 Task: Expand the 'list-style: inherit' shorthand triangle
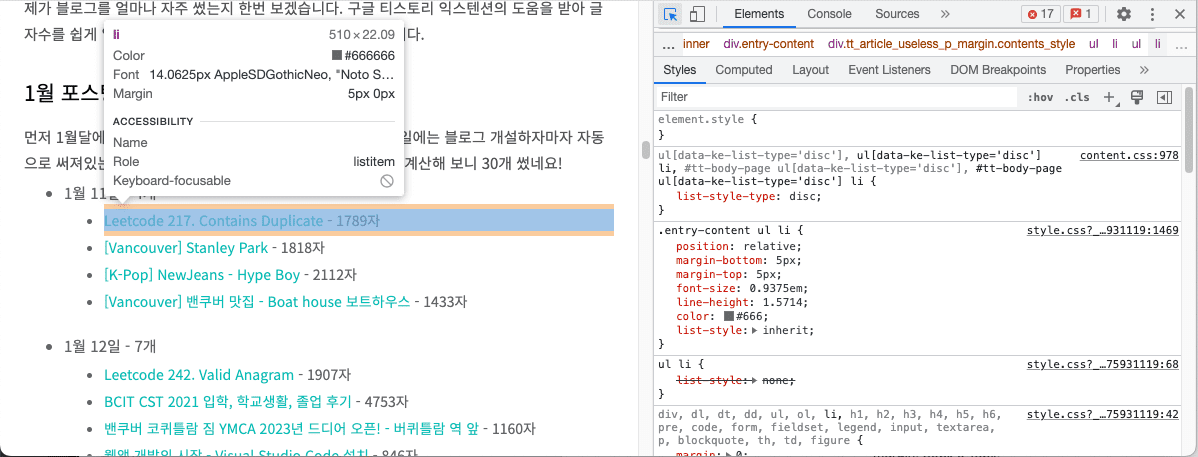click(x=755, y=331)
